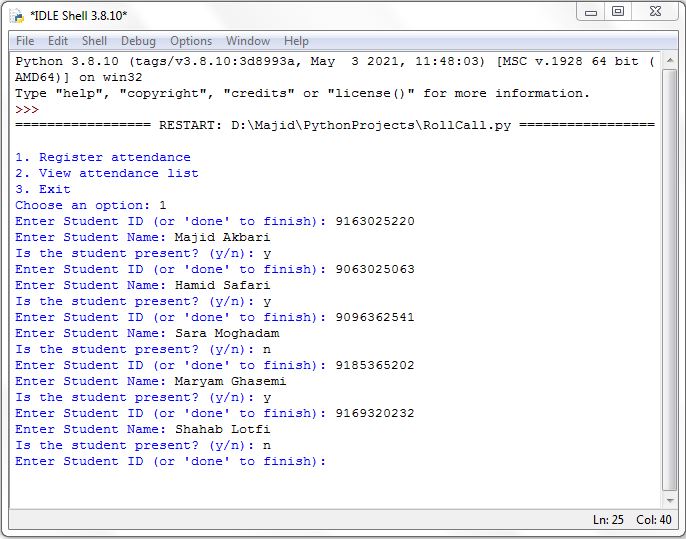This screenshot has width=686, height=539.
Task: Maximize the IDLE Shell window
Action: click(618, 12)
